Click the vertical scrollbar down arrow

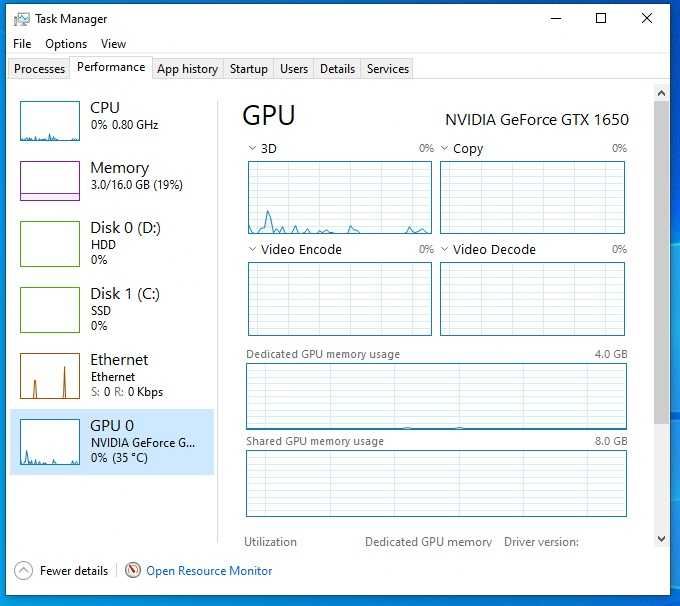tap(661, 539)
